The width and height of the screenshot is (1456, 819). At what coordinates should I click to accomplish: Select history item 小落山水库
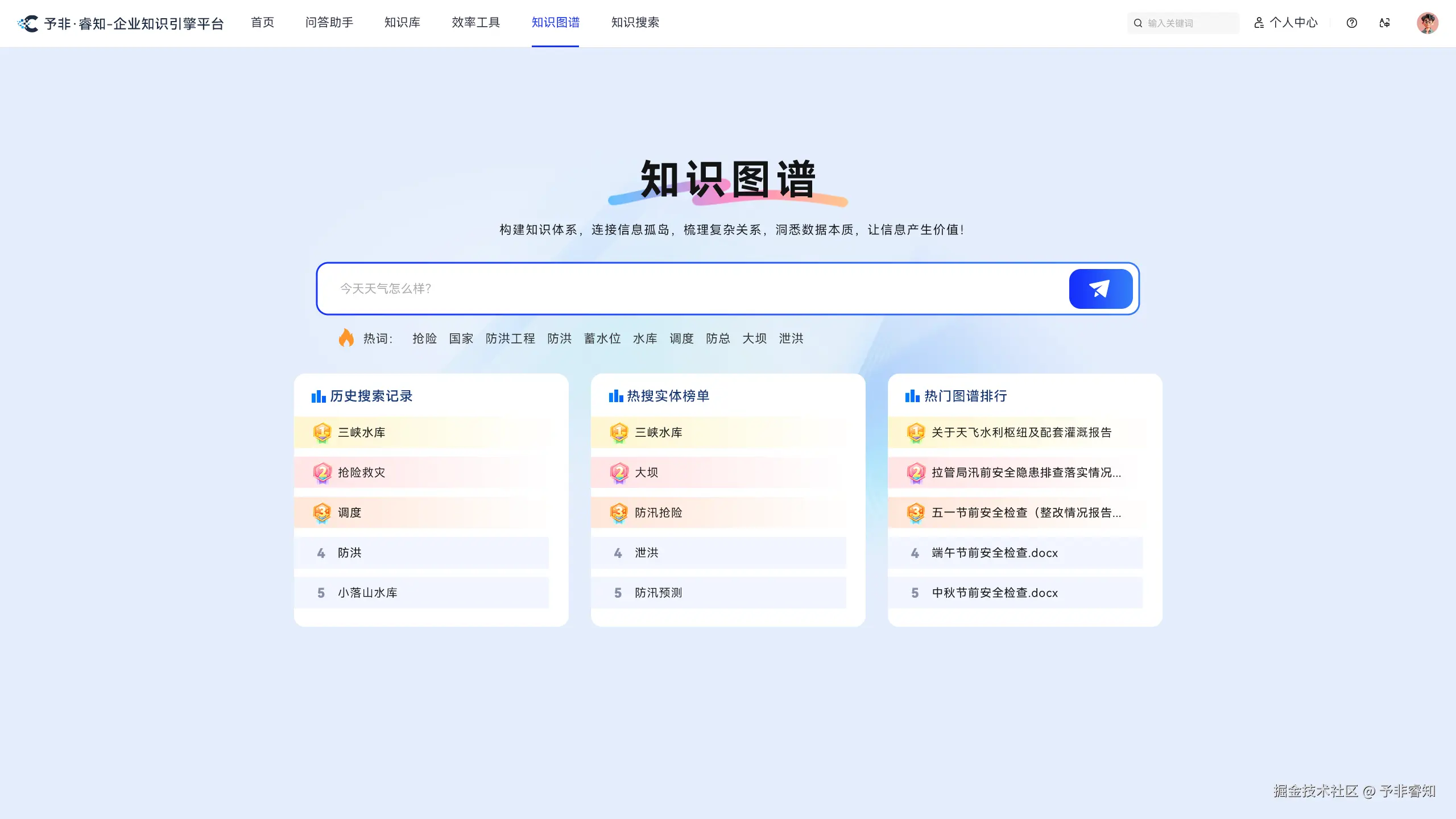pos(367,593)
